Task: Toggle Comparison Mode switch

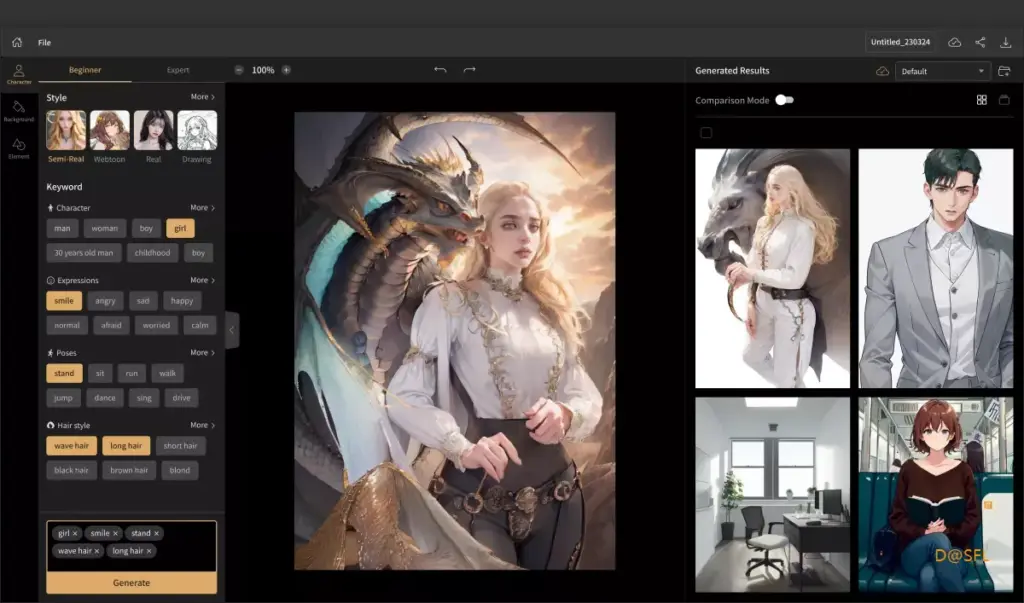Action: pos(784,100)
